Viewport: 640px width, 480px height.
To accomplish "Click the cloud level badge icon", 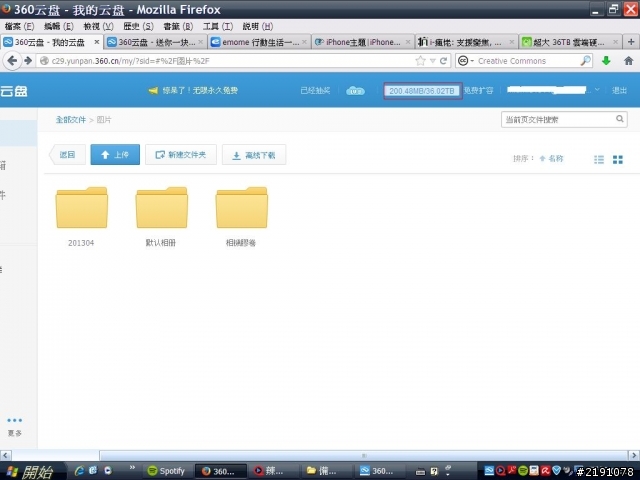I will click(356, 91).
